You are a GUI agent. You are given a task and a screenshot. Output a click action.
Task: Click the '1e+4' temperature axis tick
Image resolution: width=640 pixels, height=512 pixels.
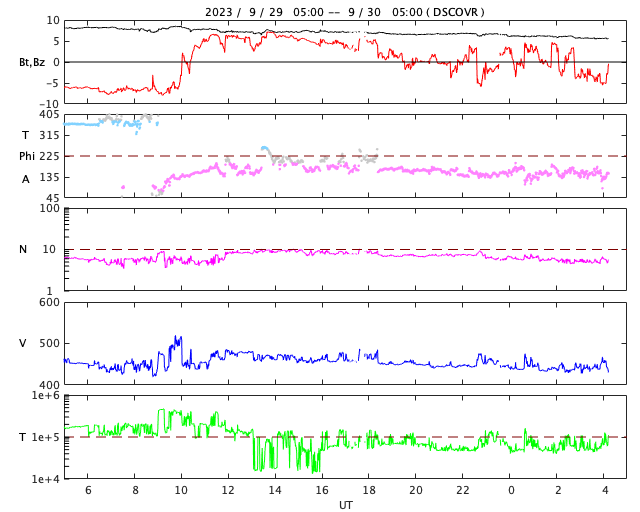[x=46, y=479]
